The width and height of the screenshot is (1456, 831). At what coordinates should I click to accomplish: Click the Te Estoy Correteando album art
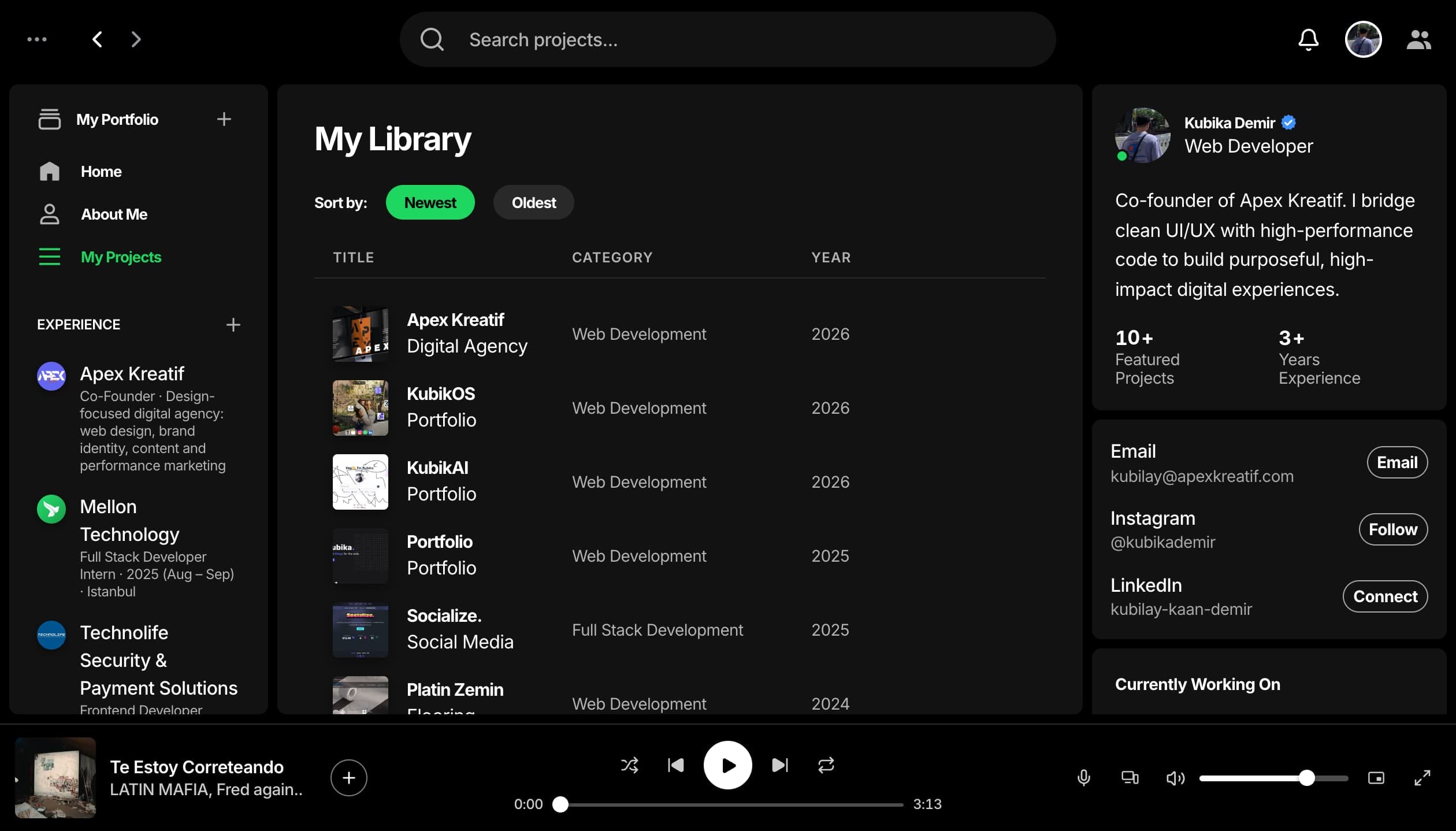pos(55,778)
